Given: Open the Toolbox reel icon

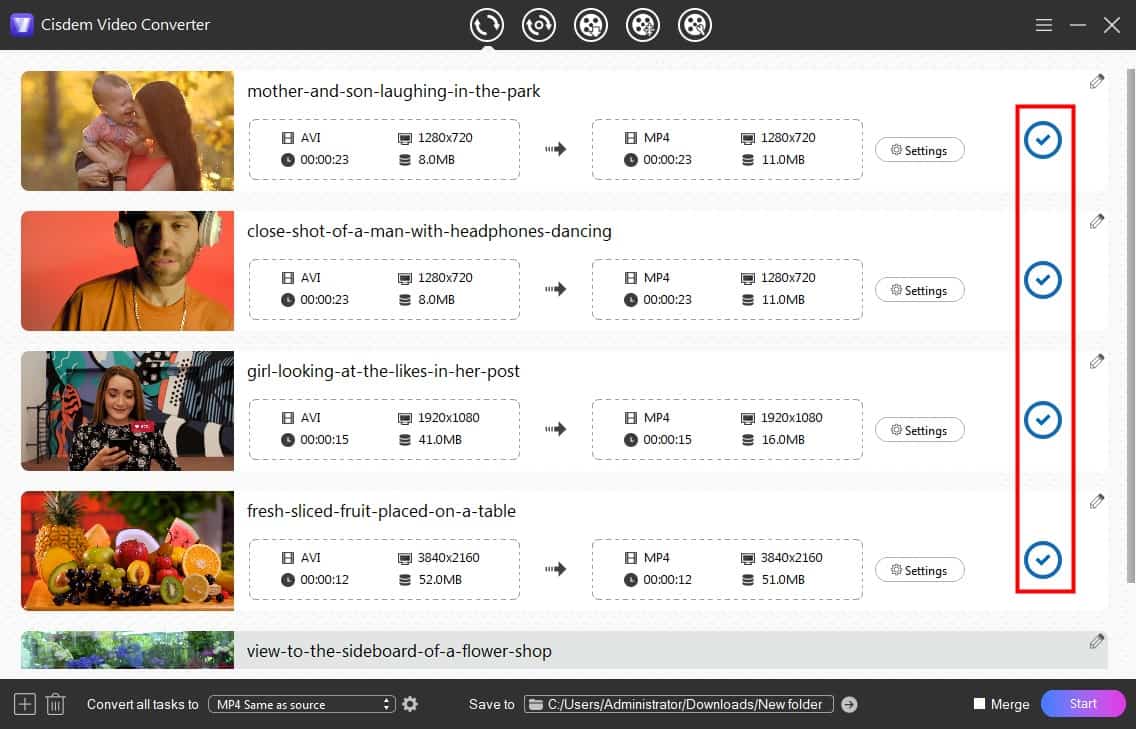Looking at the screenshot, I should click(x=695, y=24).
